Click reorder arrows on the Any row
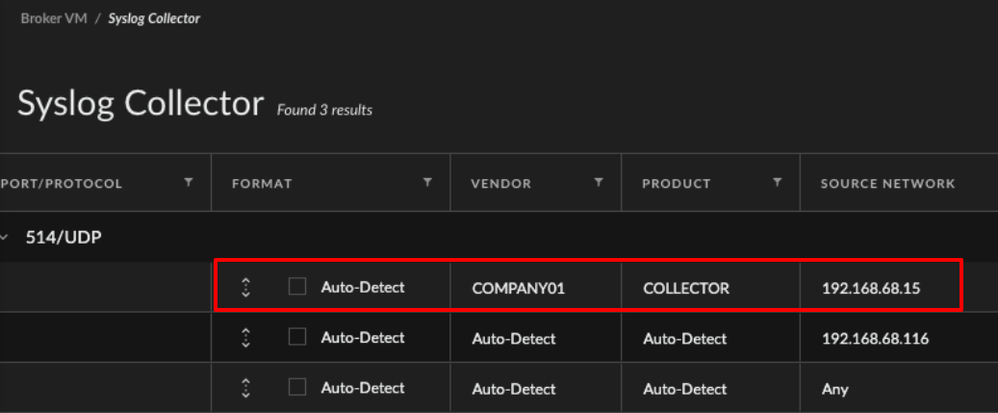Viewport: 998px width, 413px height. (246, 388)
